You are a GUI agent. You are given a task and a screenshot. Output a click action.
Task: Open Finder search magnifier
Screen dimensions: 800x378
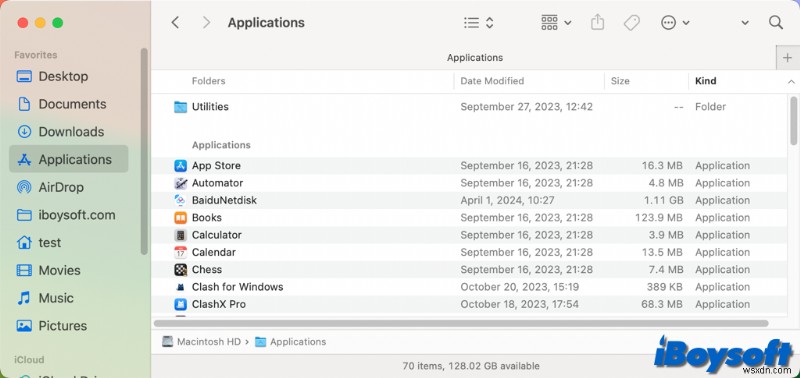tap(776, 22)
